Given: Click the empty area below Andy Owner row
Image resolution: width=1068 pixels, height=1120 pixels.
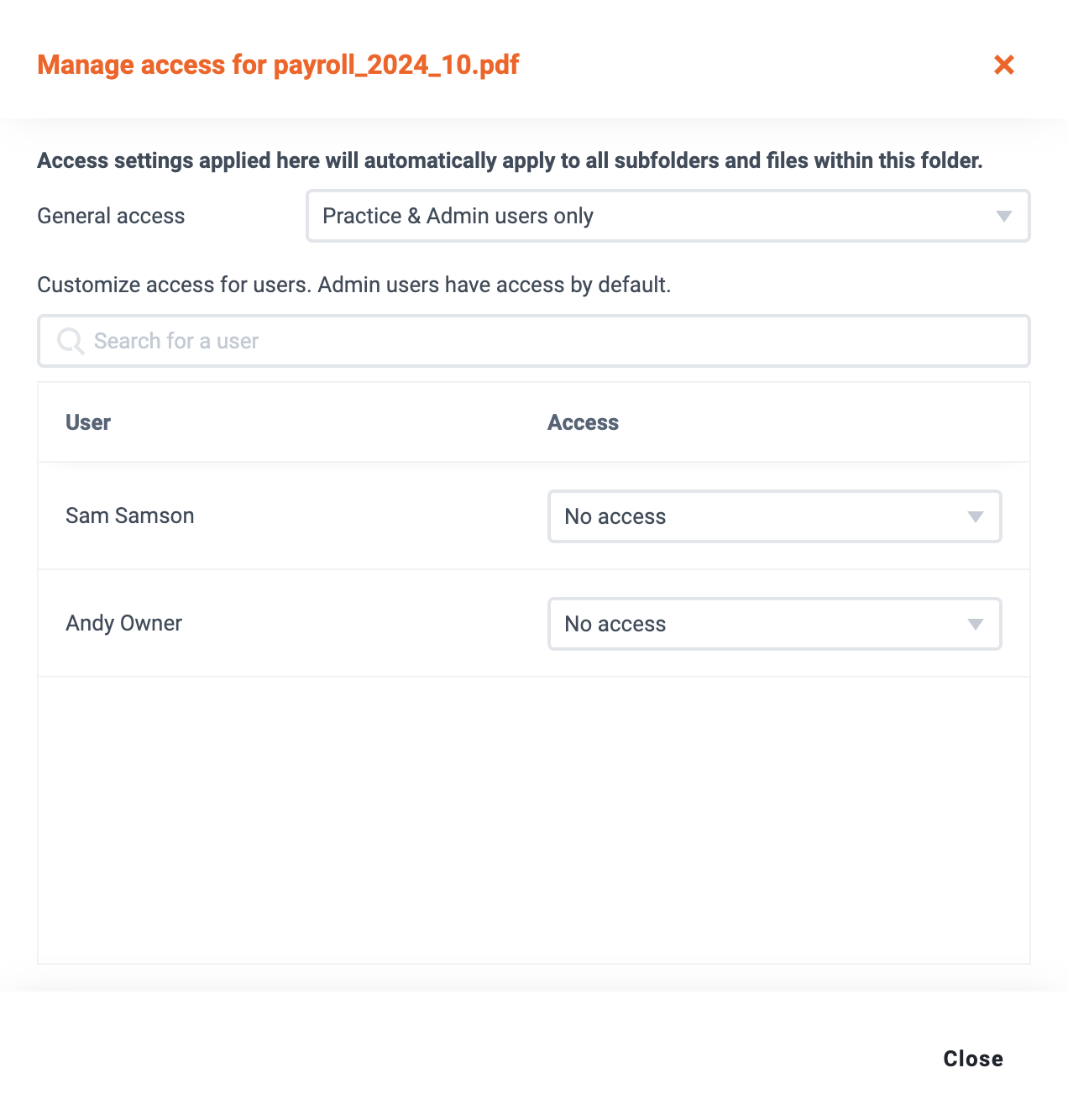Looking at the screenshot, I should click(534, 819).
